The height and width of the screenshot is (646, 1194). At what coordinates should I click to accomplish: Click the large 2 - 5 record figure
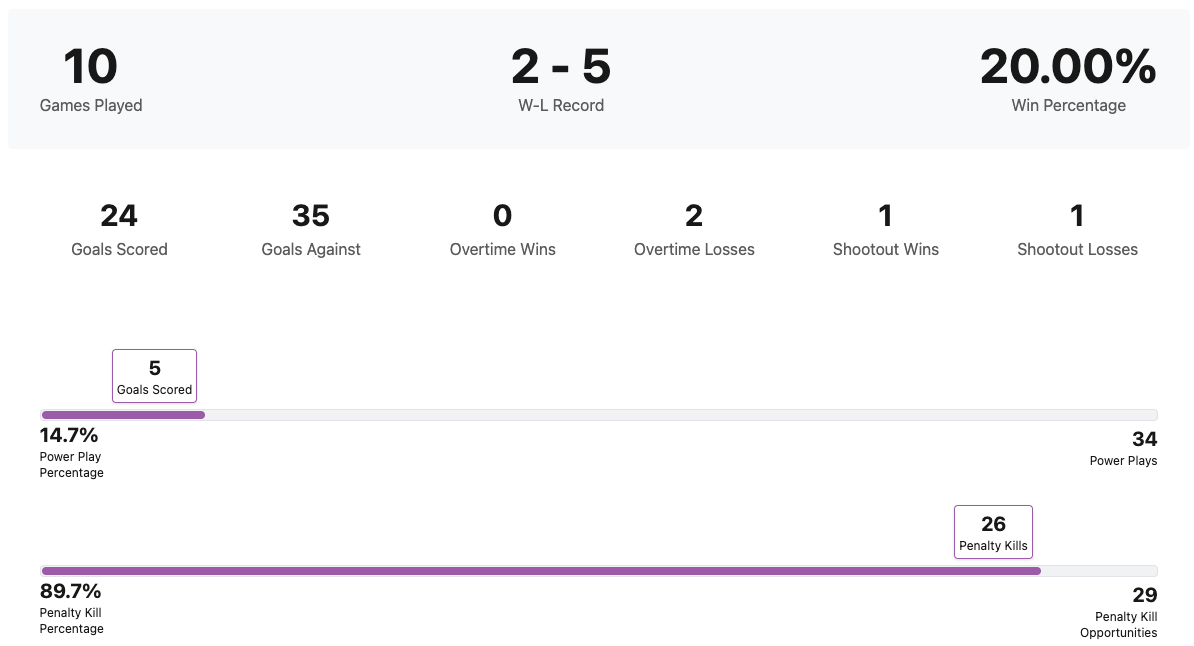[x=561, y=68]
